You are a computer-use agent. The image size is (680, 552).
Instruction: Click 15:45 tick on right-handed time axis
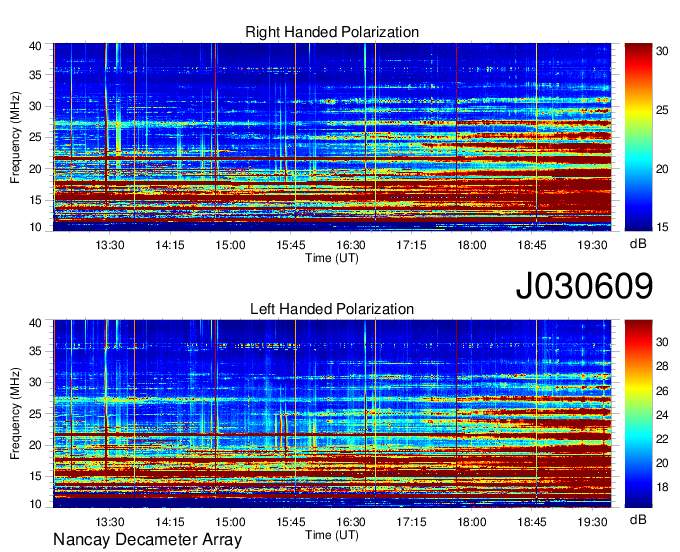pyautogui.click(x=291, y=245)
